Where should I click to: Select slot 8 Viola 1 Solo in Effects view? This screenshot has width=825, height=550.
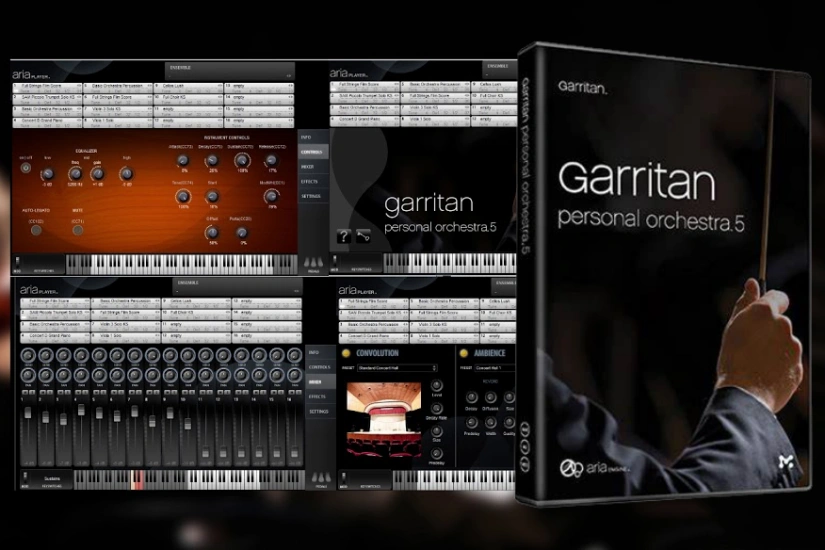tap(444, 338)
